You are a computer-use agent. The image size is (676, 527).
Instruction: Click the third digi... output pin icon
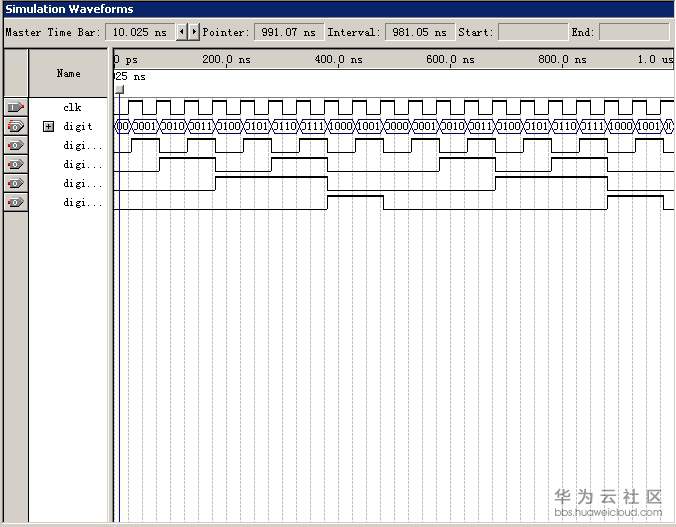(16, 183)
